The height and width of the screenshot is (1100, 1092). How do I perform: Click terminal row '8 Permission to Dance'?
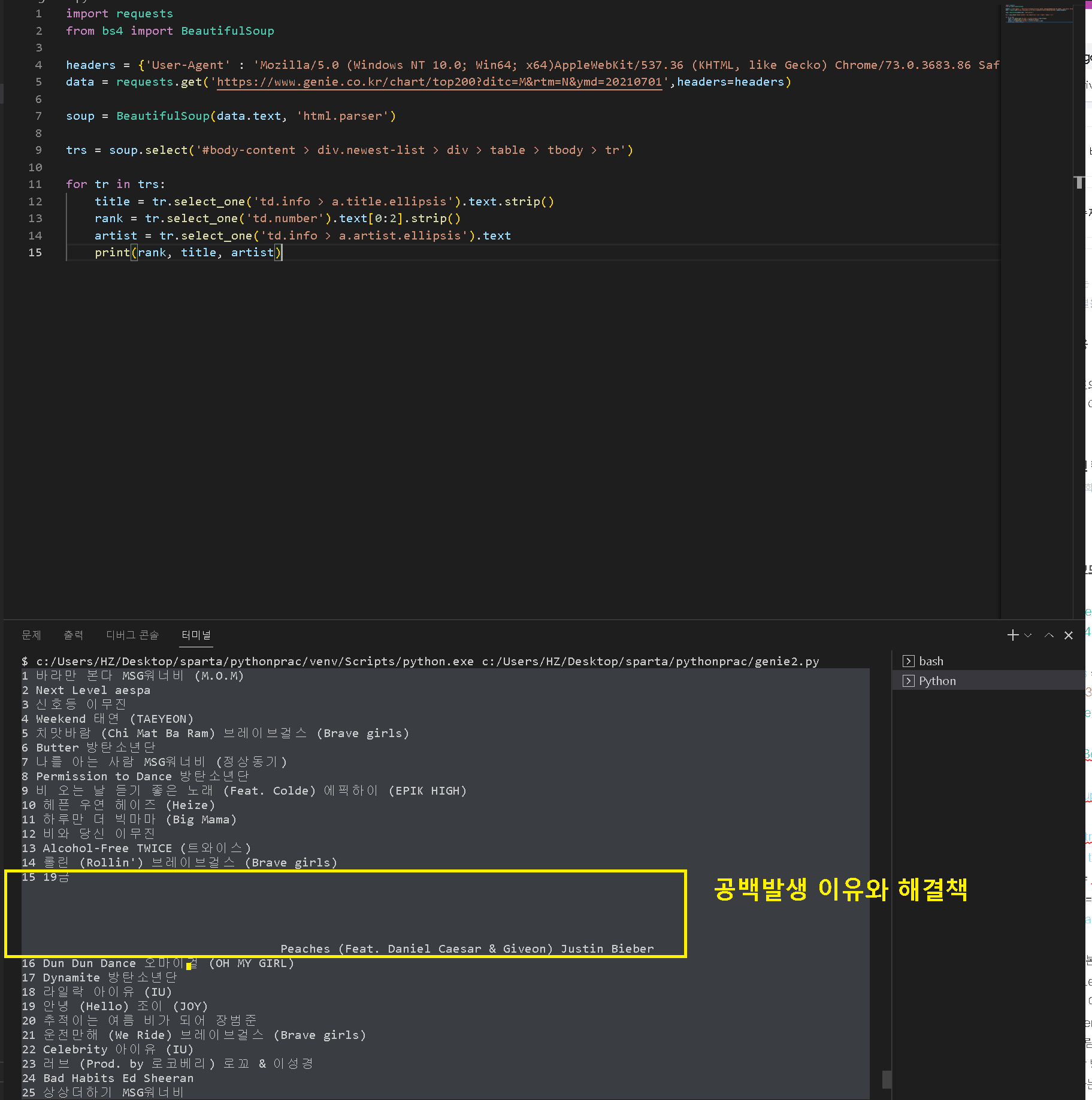point(135,777)
